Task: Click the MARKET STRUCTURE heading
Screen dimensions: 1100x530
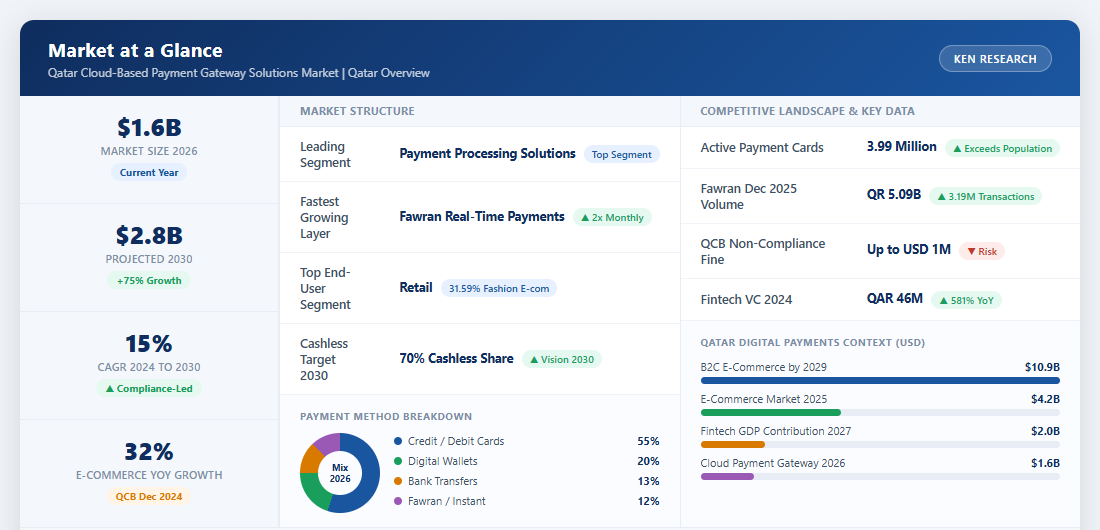Action: point(357,111)
